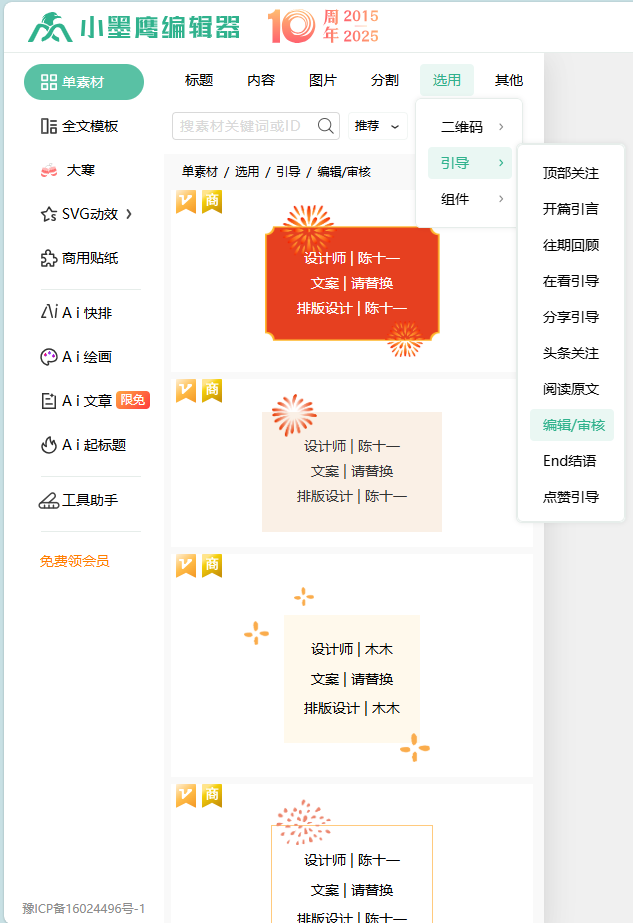Select the 木木 sparkle credits template

(352, 665)
